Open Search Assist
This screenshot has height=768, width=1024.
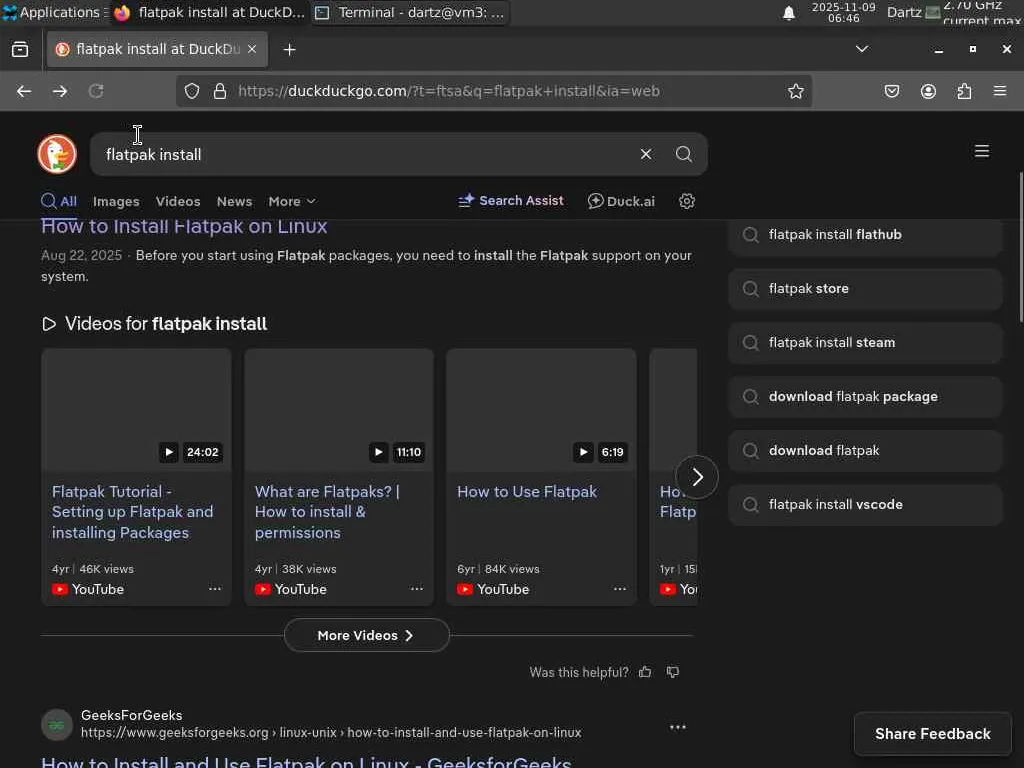pos(511,201)
